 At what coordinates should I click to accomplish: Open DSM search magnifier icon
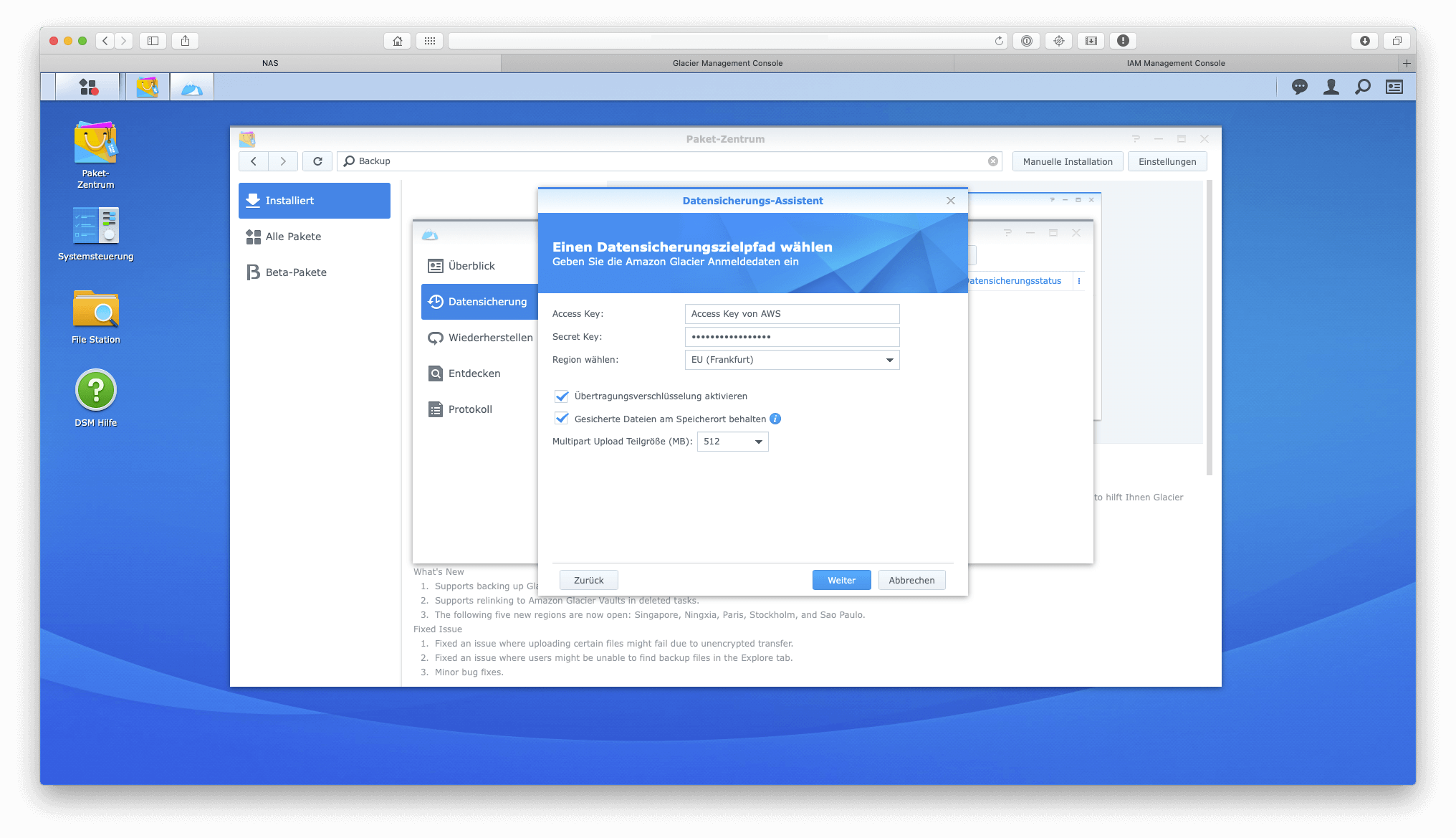(1363, 87)
